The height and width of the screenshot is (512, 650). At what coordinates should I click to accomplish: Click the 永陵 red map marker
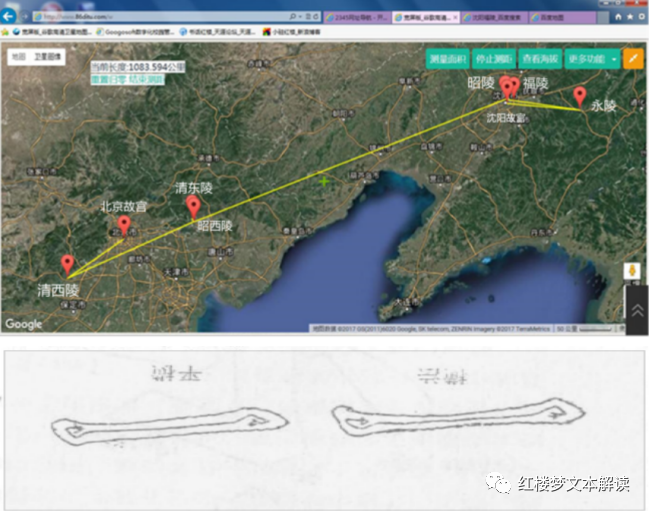coord(579,96)
